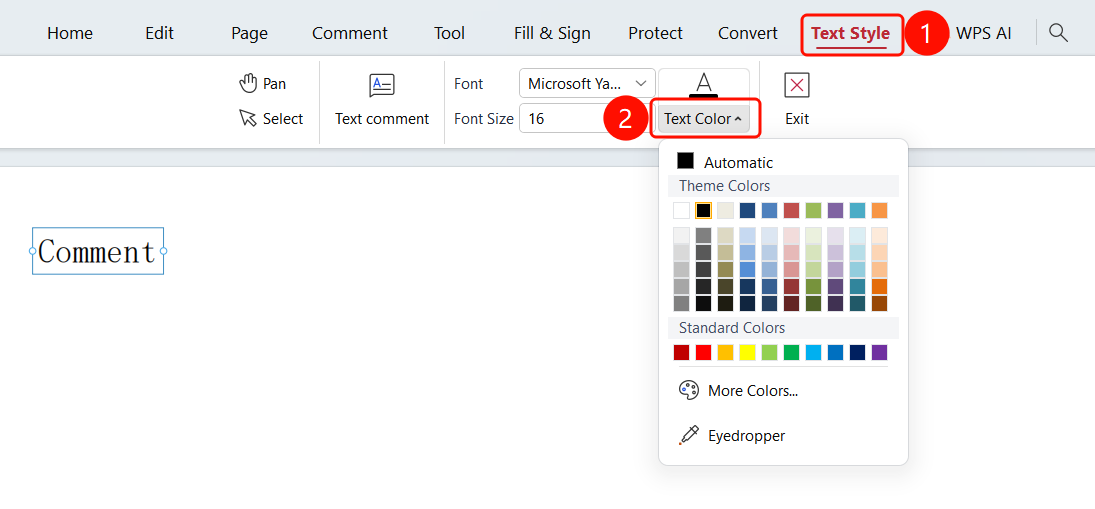Image resolution: width=1095 pixels, height=509 pixels.
Task: Open the Protect tab
Action: click(655, 33)
